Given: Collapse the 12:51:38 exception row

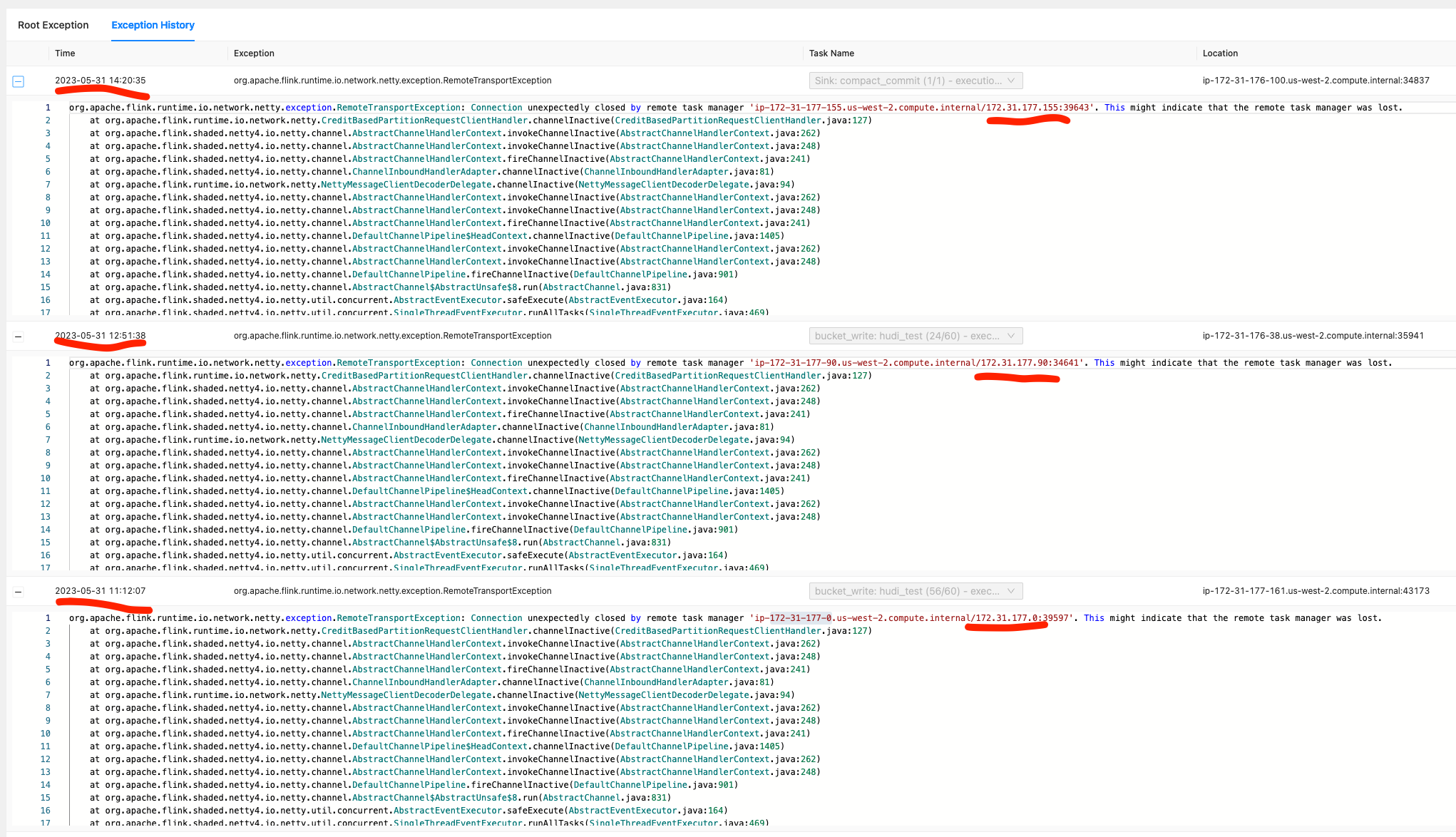Looking at the screenshot, I should click(x=19, y=337).
